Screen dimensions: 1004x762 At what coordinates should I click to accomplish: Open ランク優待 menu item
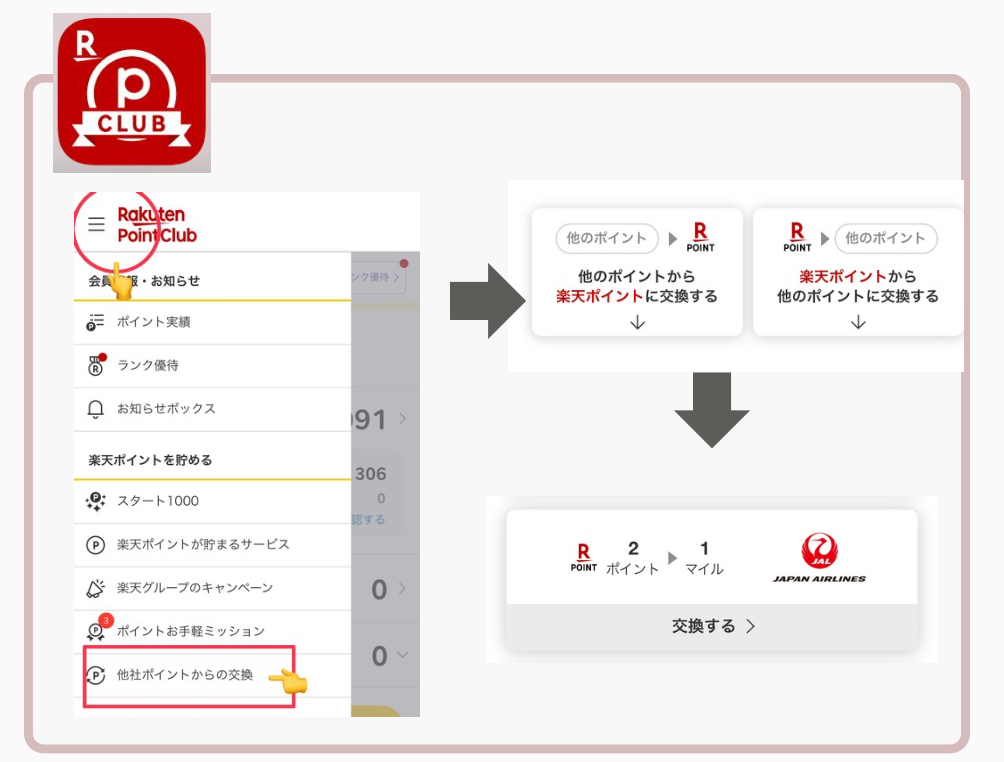213,366
